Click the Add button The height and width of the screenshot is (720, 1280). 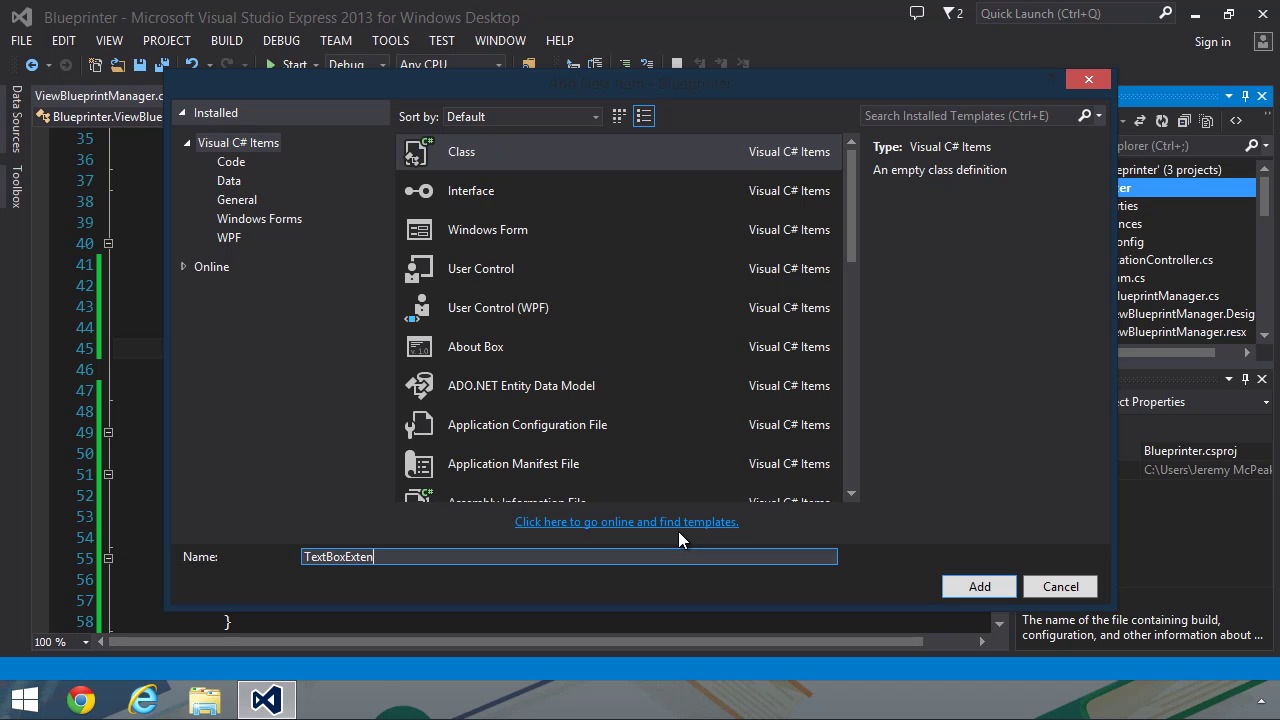coord(980,587)
